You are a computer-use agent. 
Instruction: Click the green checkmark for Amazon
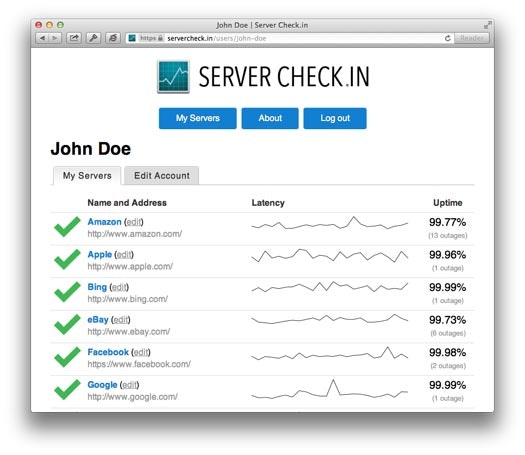click(67, 227)
